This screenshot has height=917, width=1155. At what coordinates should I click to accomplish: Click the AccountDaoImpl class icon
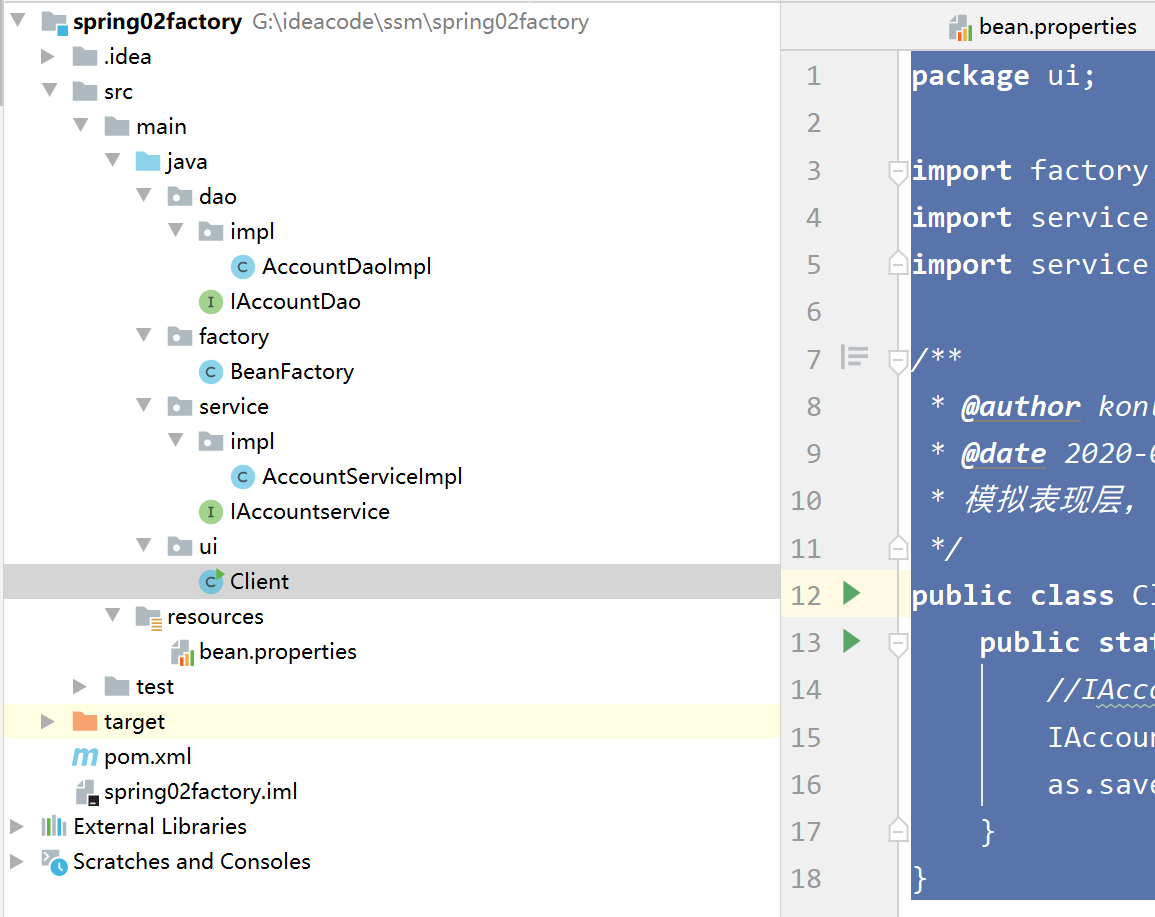242,267
